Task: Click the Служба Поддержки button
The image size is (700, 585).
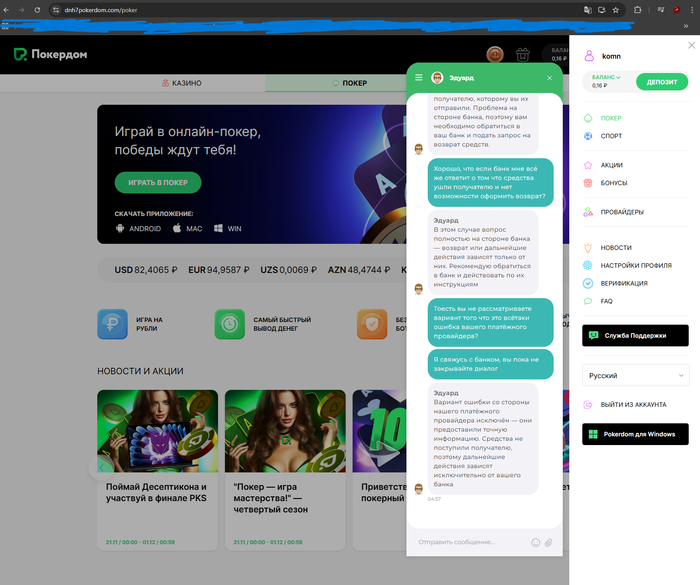Action: (635, 335)
